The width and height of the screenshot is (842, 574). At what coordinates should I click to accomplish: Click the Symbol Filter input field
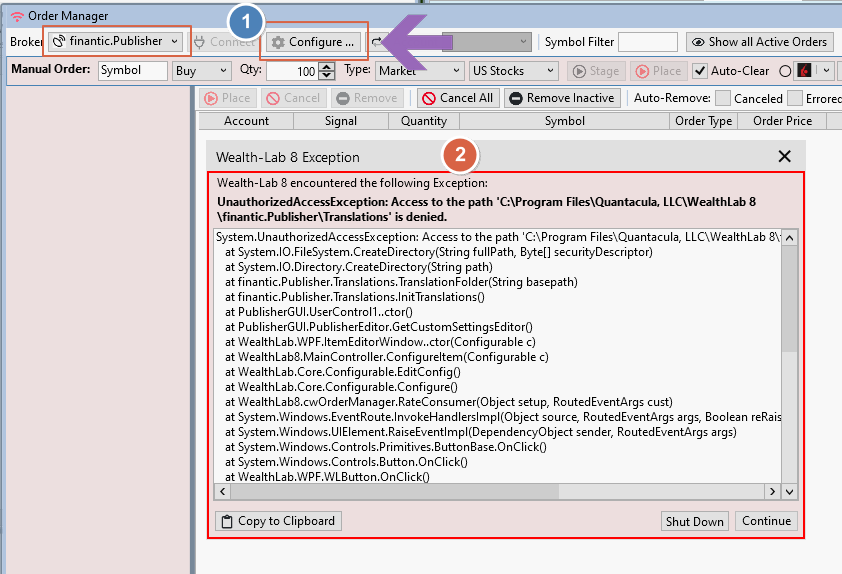[647, 42]
